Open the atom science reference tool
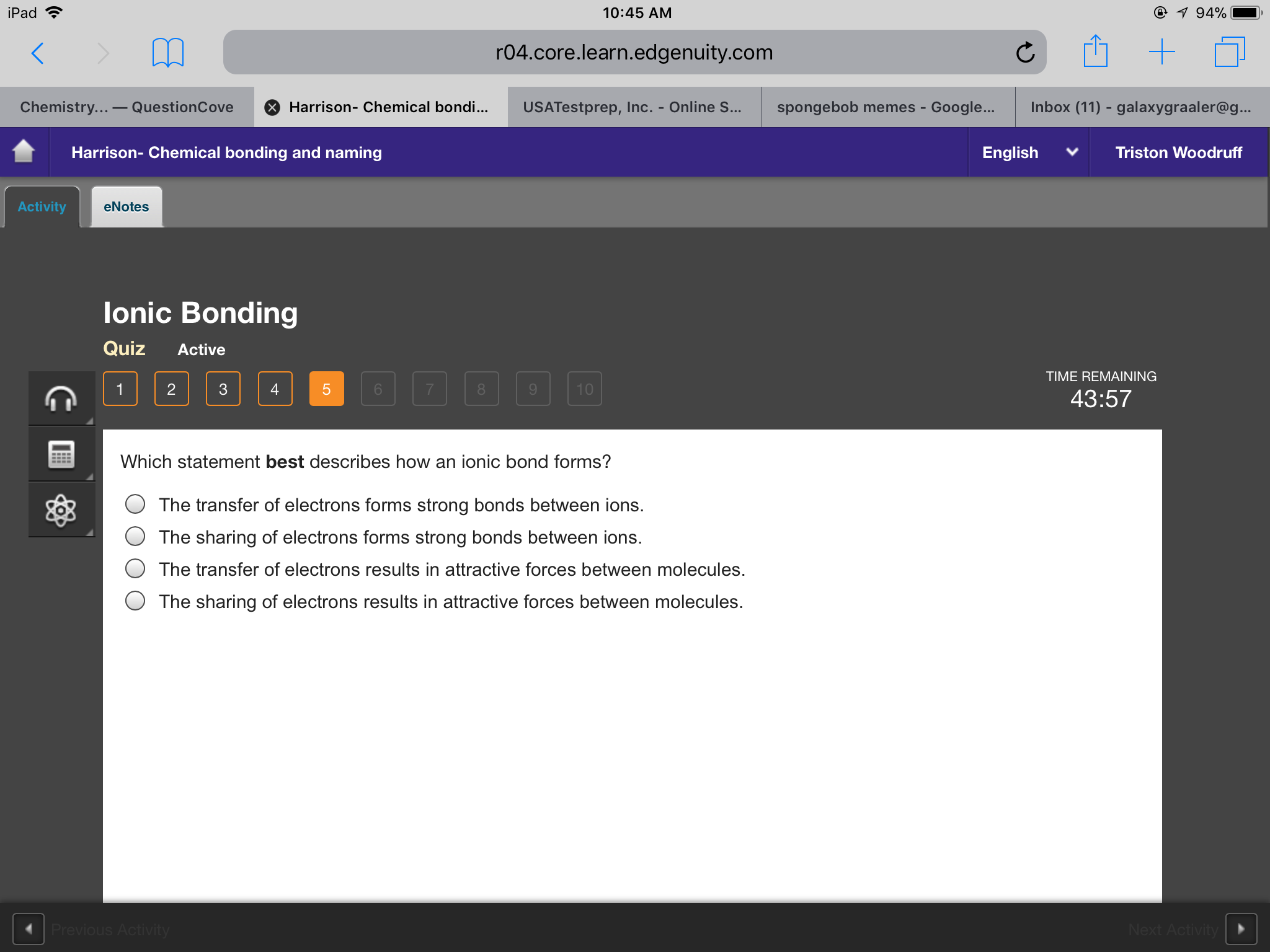Image resolution: width=1270 pixels, height=952 pixels. pos(61,510)
